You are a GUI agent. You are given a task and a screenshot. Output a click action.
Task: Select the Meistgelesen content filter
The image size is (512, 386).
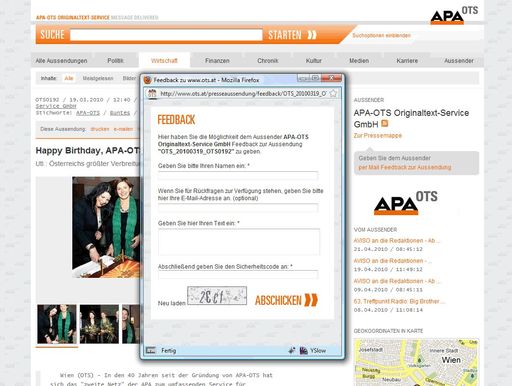(x=98, y=78)
